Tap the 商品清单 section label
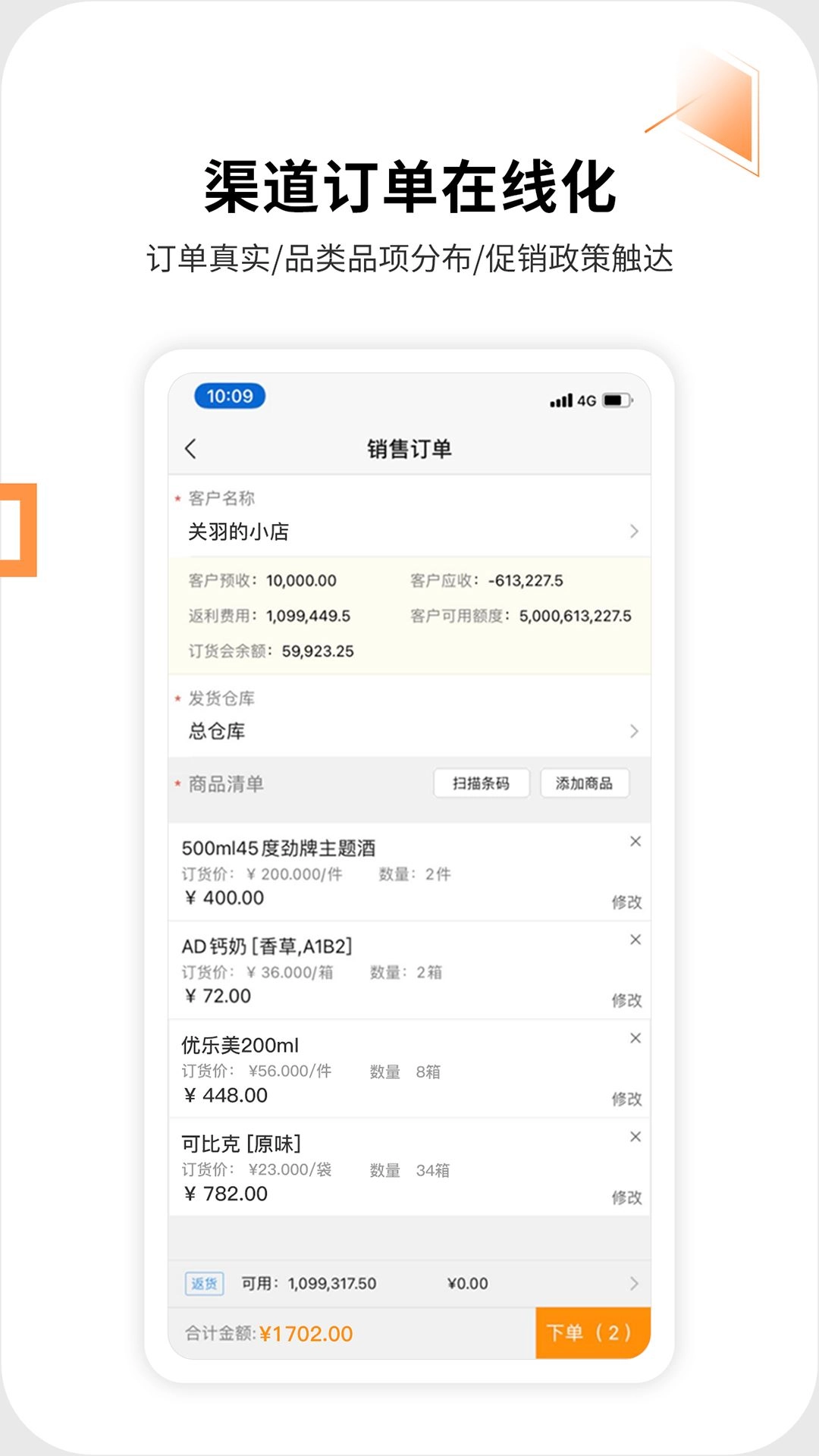Image resolution: width=819 pixels, height=1456 pixels. click(226, 784)
